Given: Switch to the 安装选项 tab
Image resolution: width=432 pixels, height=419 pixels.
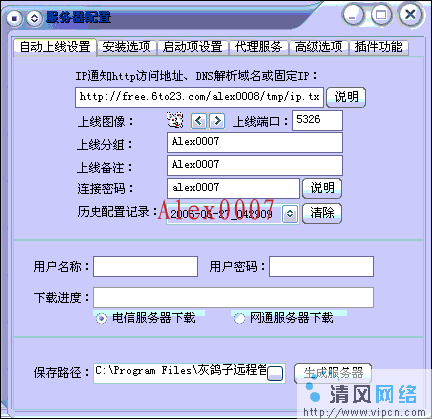Looking at the screenshot, I should click(126, 47).
